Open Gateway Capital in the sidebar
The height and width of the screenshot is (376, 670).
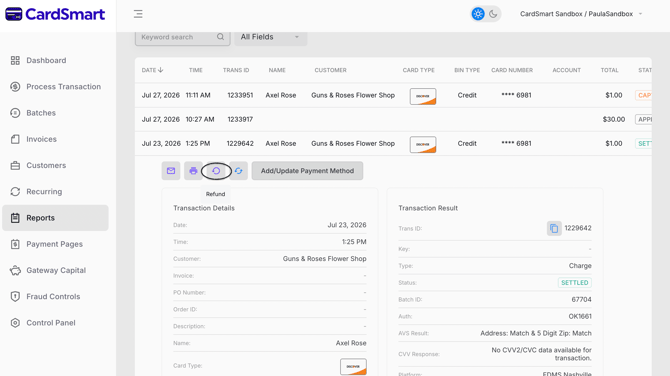[55, 270]
